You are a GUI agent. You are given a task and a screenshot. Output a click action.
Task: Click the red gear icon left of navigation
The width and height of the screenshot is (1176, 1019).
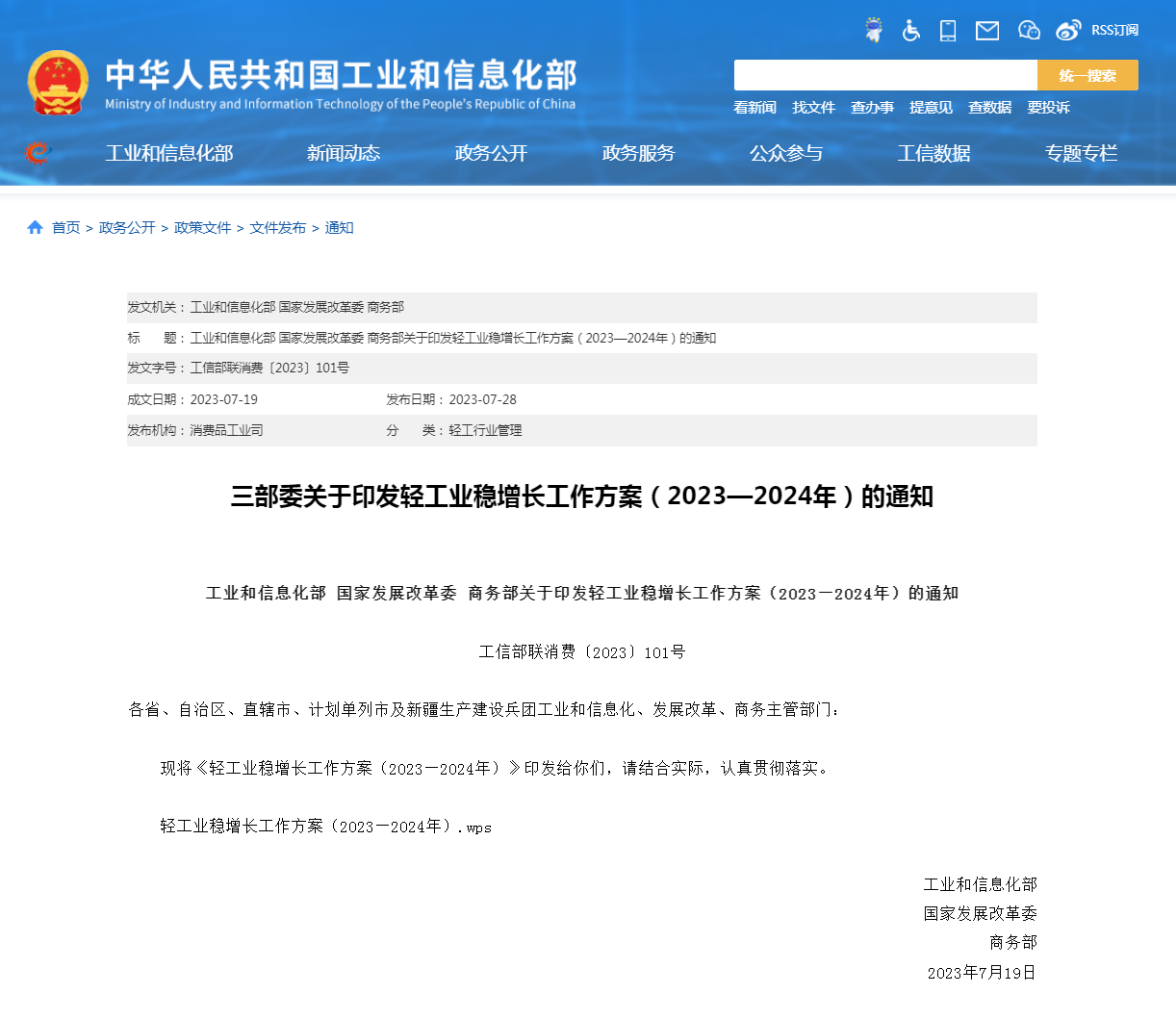[37, 153]
